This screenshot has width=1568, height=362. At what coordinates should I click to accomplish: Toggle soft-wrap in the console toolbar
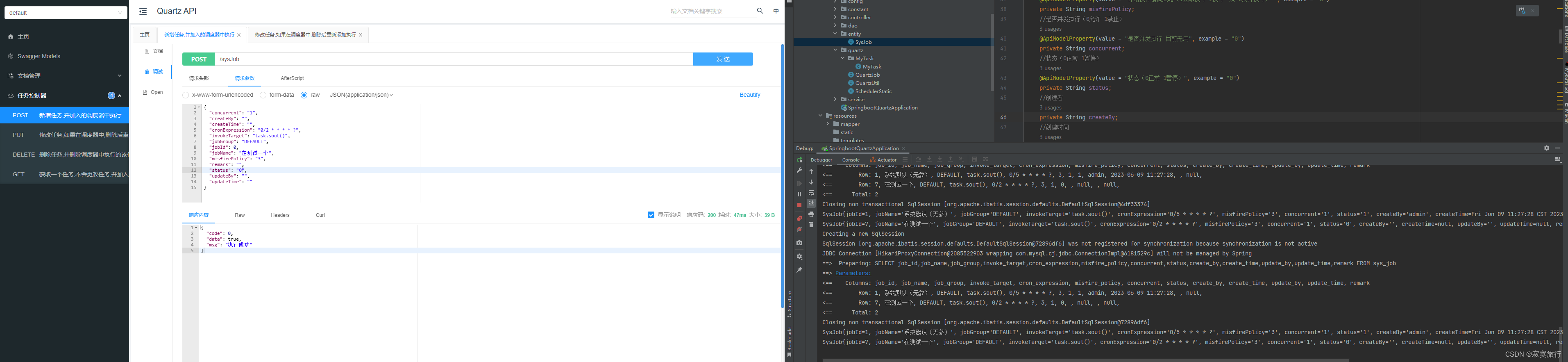tap(811, 193)
